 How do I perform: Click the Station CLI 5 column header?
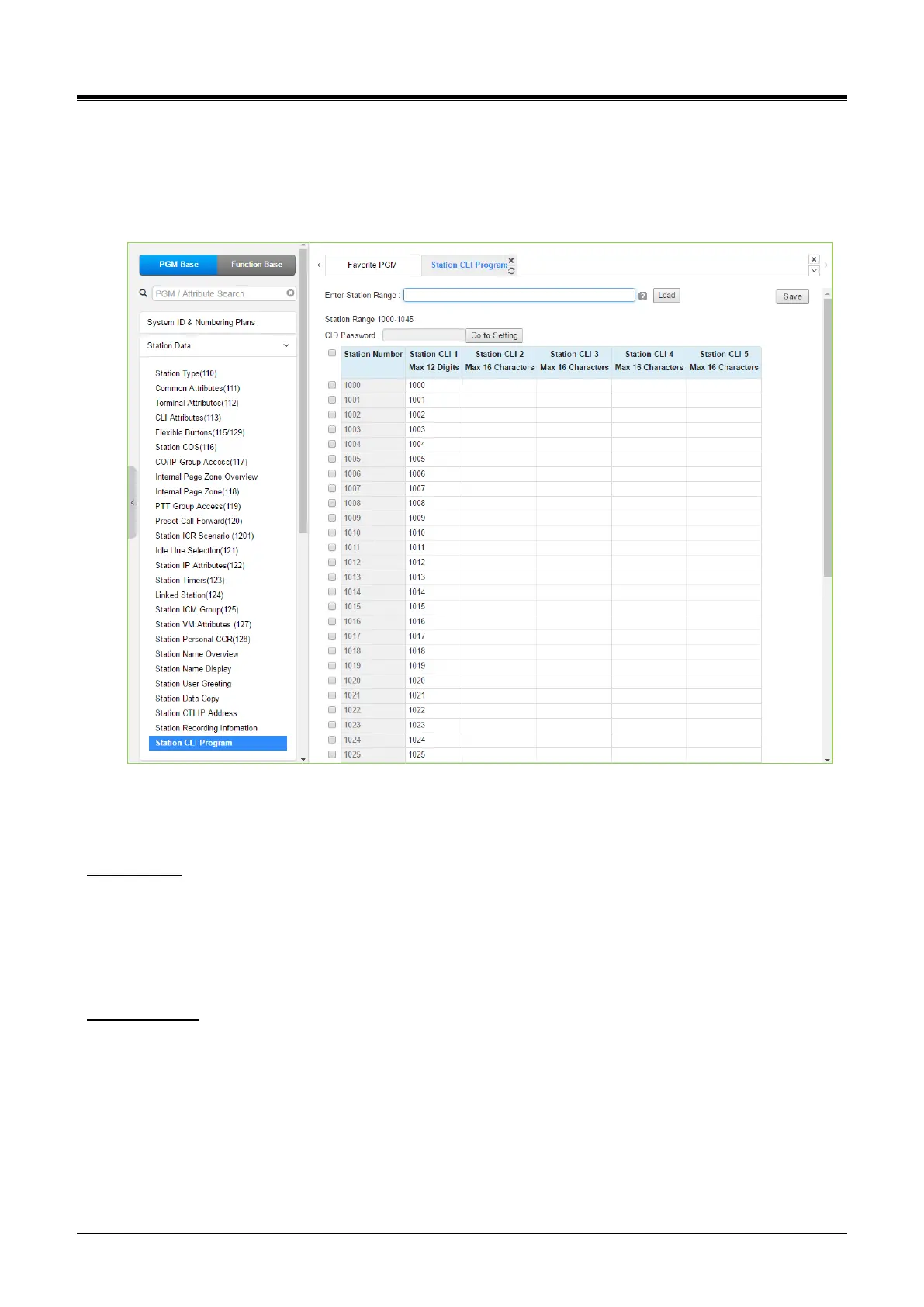tap(724, 361)
